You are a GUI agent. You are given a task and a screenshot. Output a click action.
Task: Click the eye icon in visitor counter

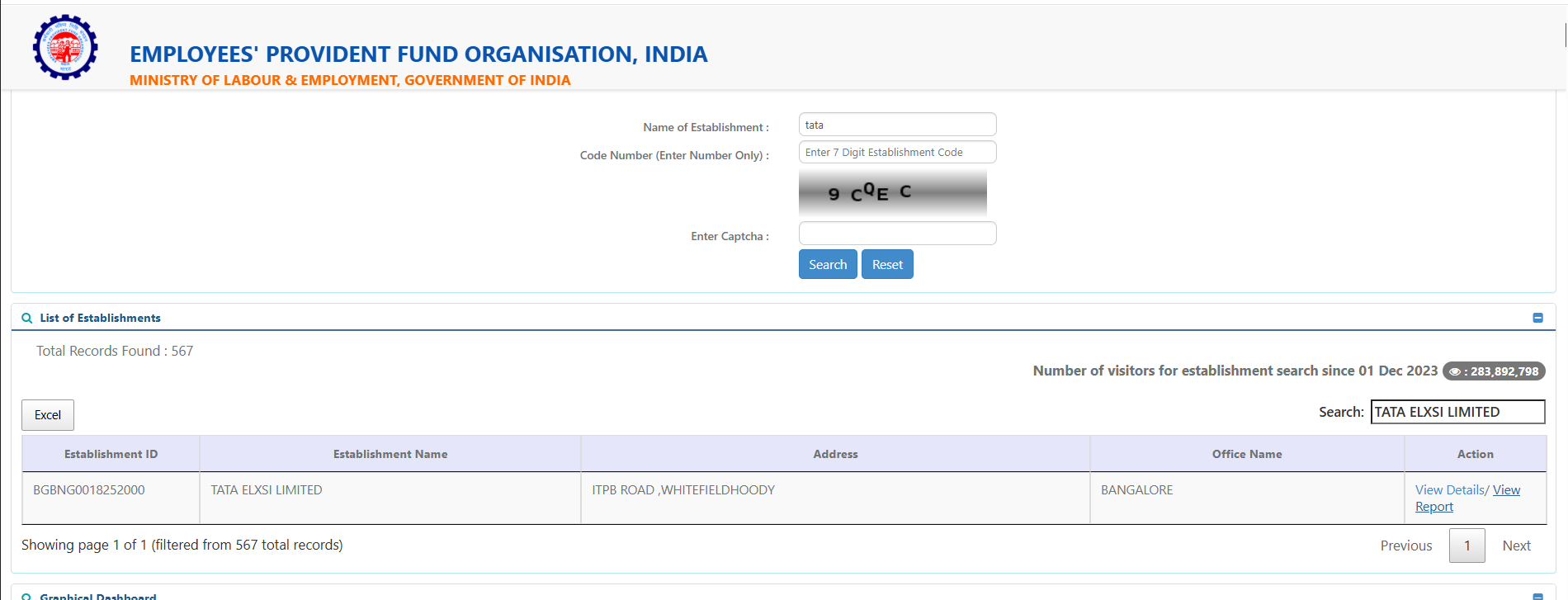[1455, 372]
